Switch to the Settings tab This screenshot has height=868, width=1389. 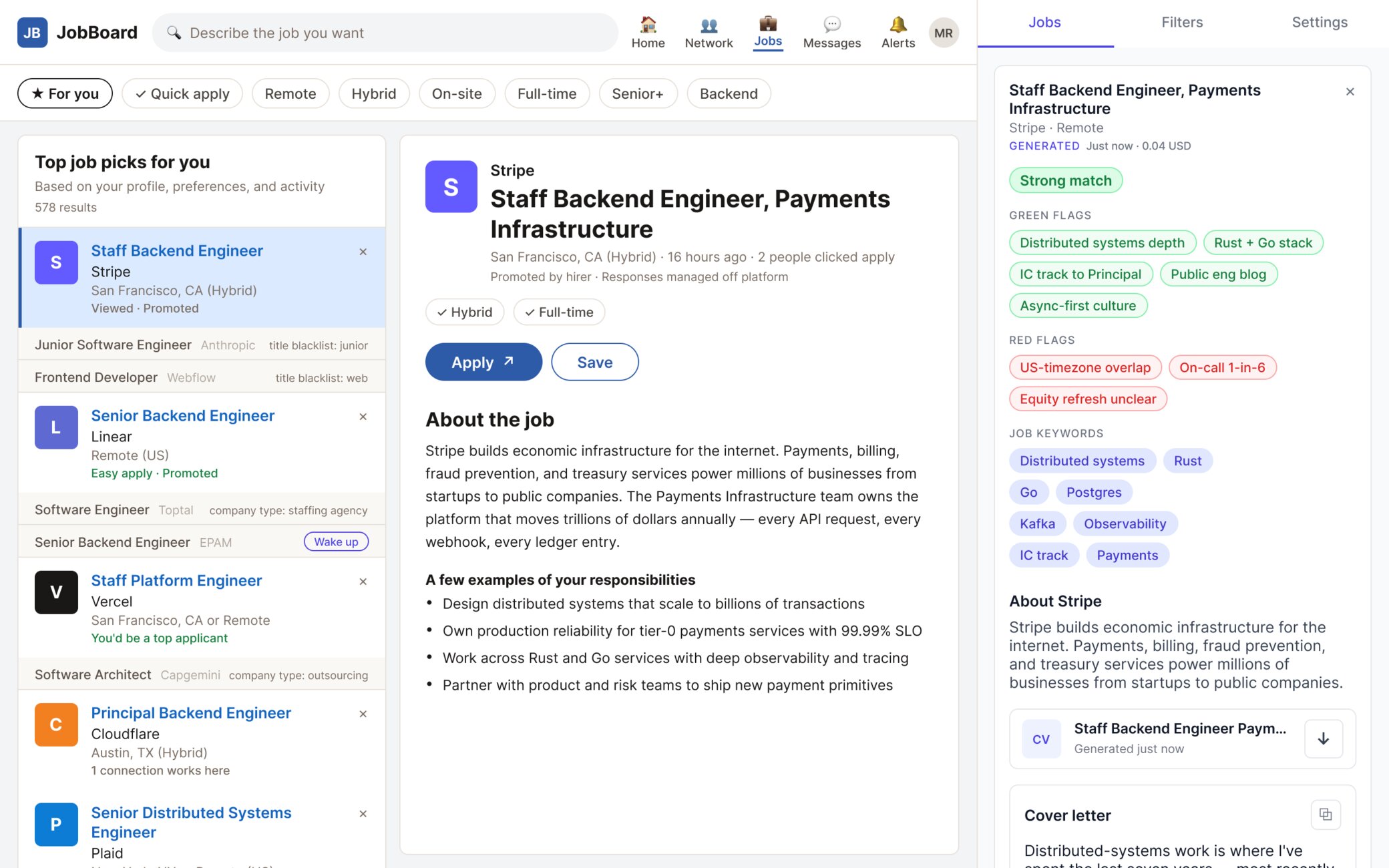point(1320,23)
